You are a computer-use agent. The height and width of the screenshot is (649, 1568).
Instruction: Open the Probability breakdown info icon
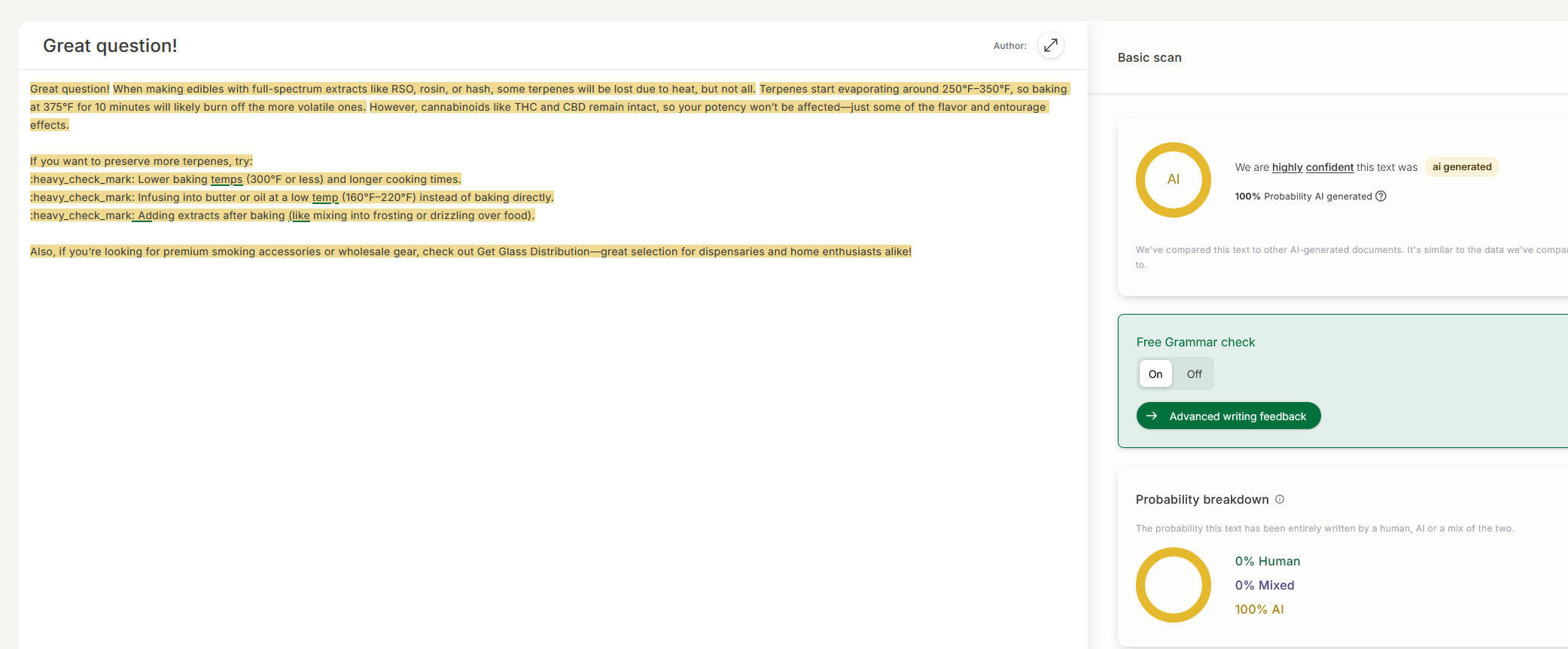click(1280, 499)
